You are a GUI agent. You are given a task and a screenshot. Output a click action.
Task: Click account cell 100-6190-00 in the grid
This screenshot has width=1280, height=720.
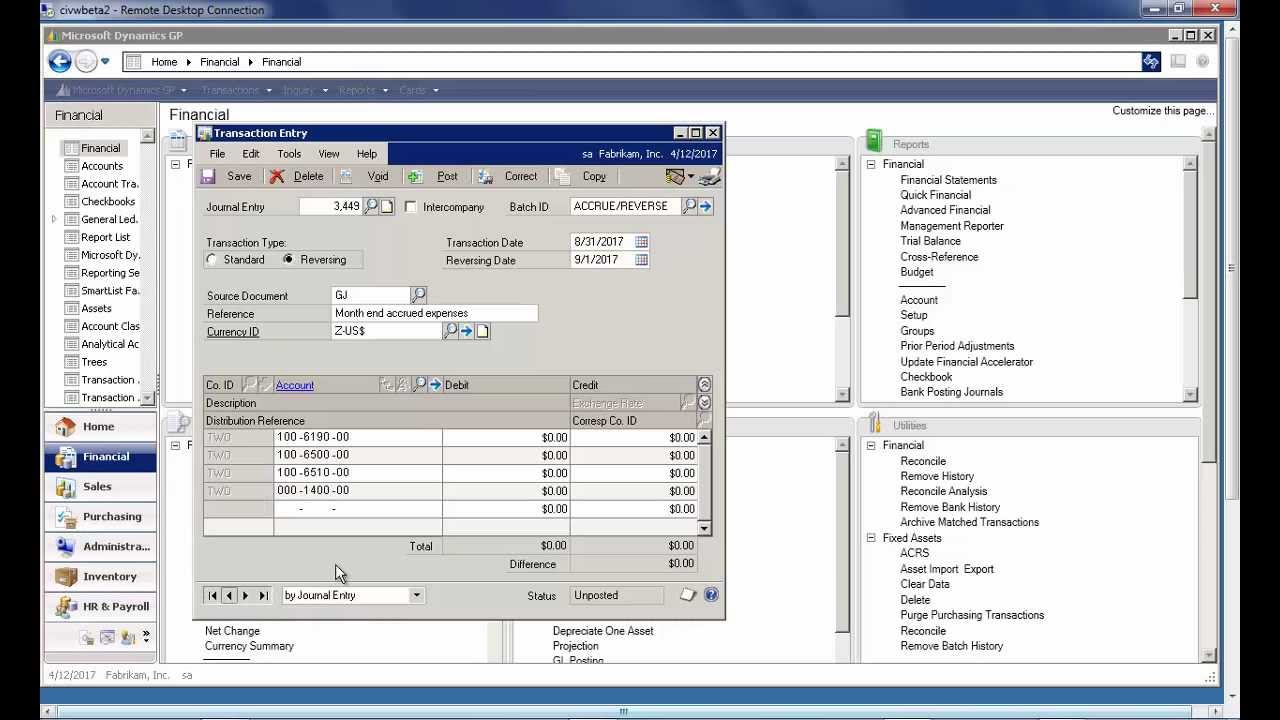tap(358, 437)
